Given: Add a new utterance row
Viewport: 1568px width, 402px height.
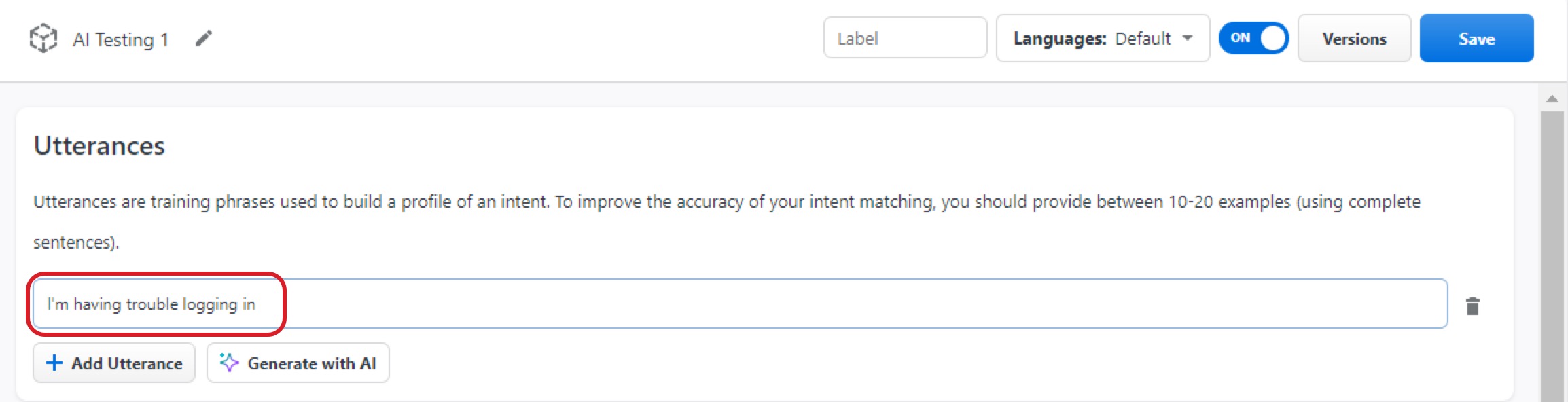Looking at the screenshot, I should (x=114, y=363).
